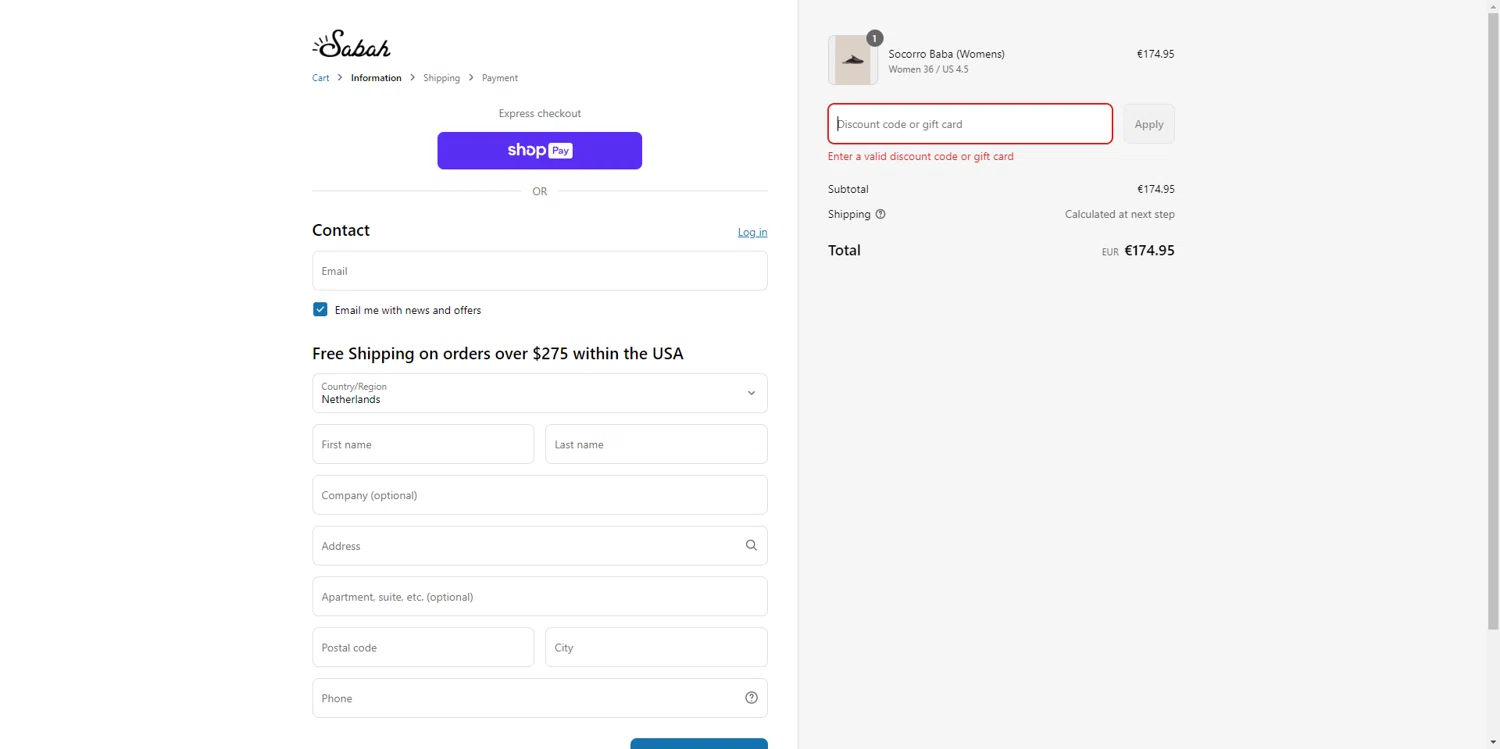Click the Sabah logo
Viewport: 1500px width, 749px height.
tap(351, 45)
